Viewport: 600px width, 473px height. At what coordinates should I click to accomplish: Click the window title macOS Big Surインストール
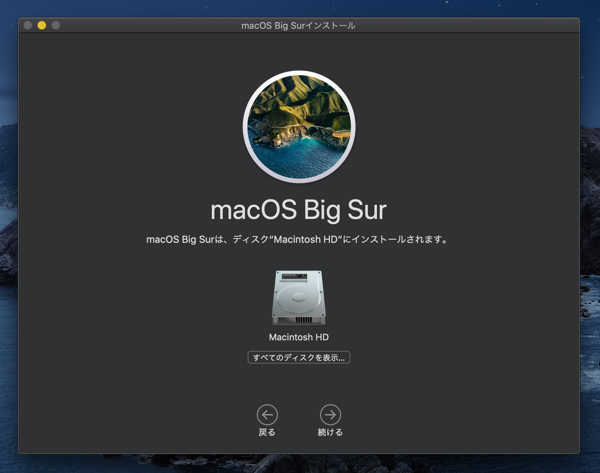[298, 26]
